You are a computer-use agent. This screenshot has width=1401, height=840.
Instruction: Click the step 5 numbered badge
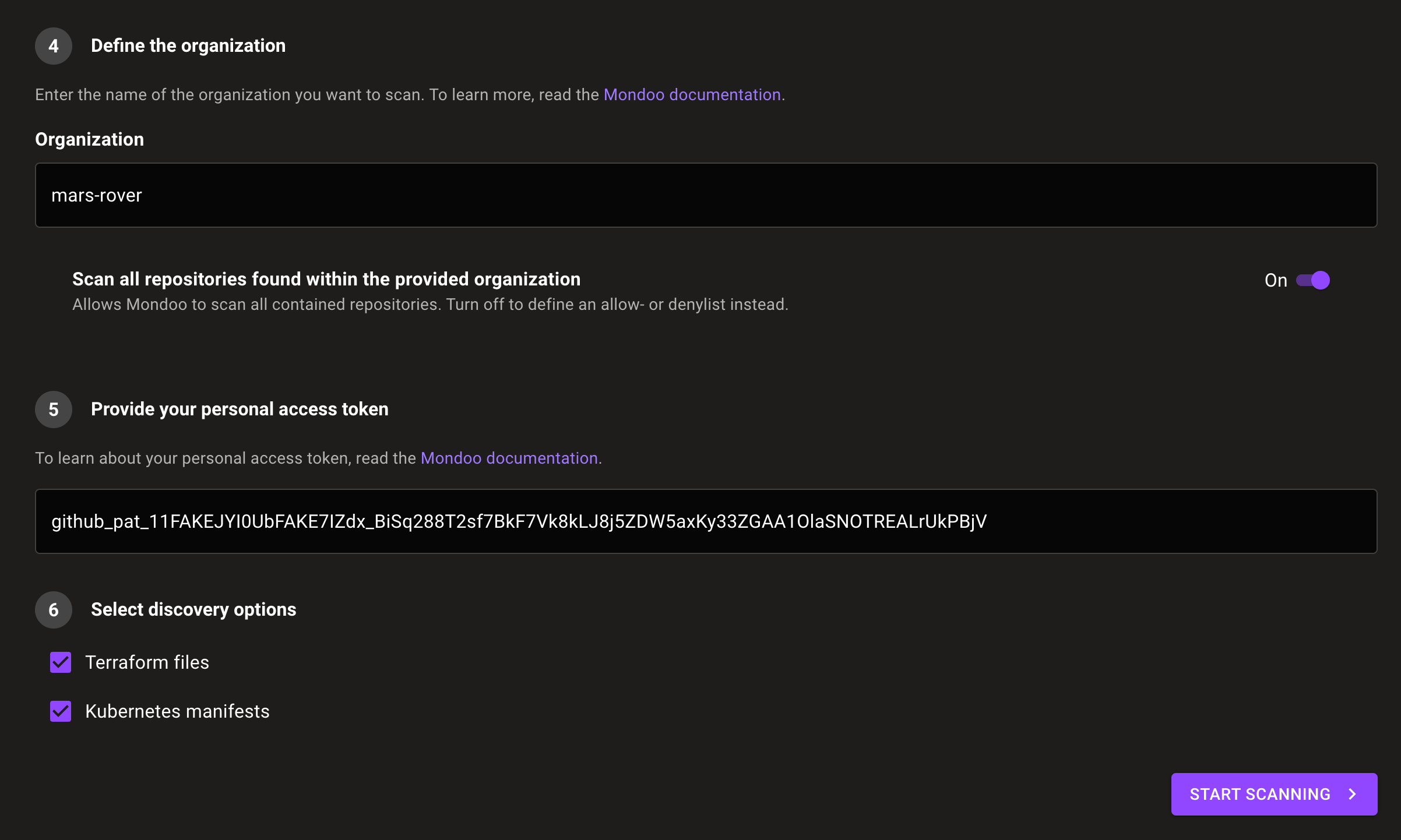tap(53, 410)
